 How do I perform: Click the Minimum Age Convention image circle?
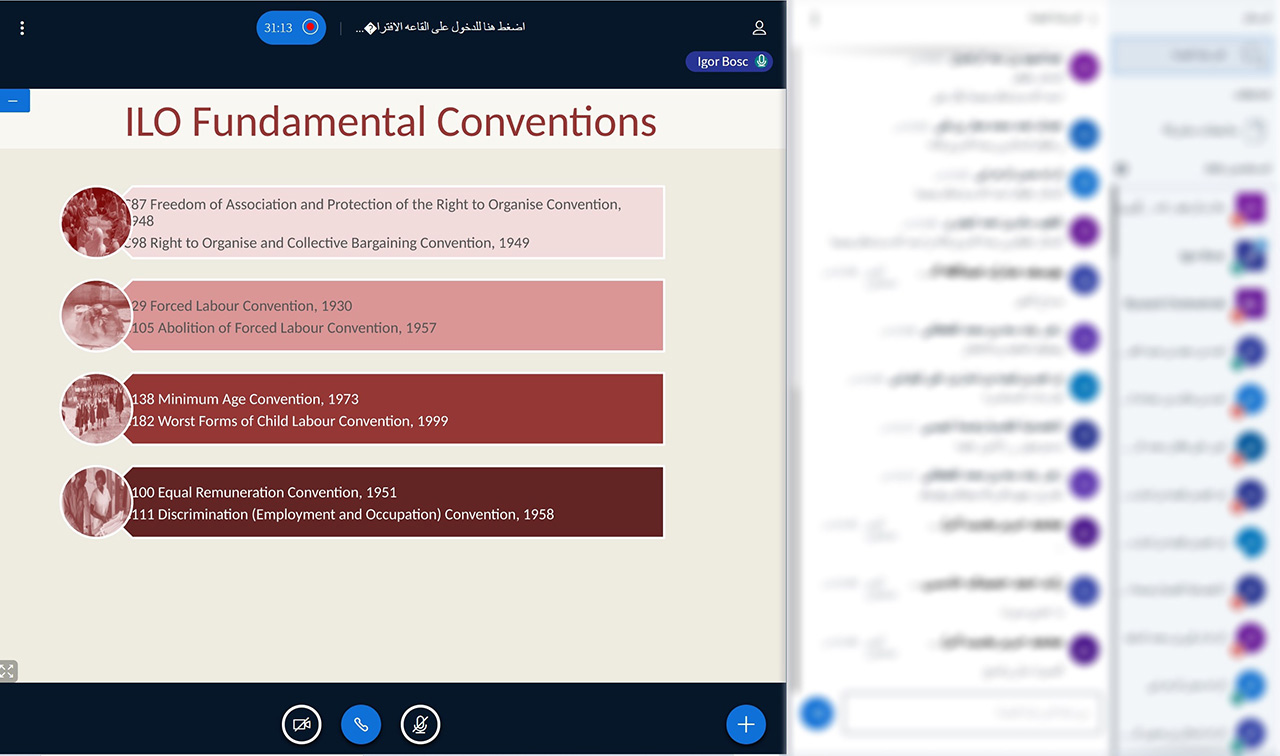tap(96, 408)
